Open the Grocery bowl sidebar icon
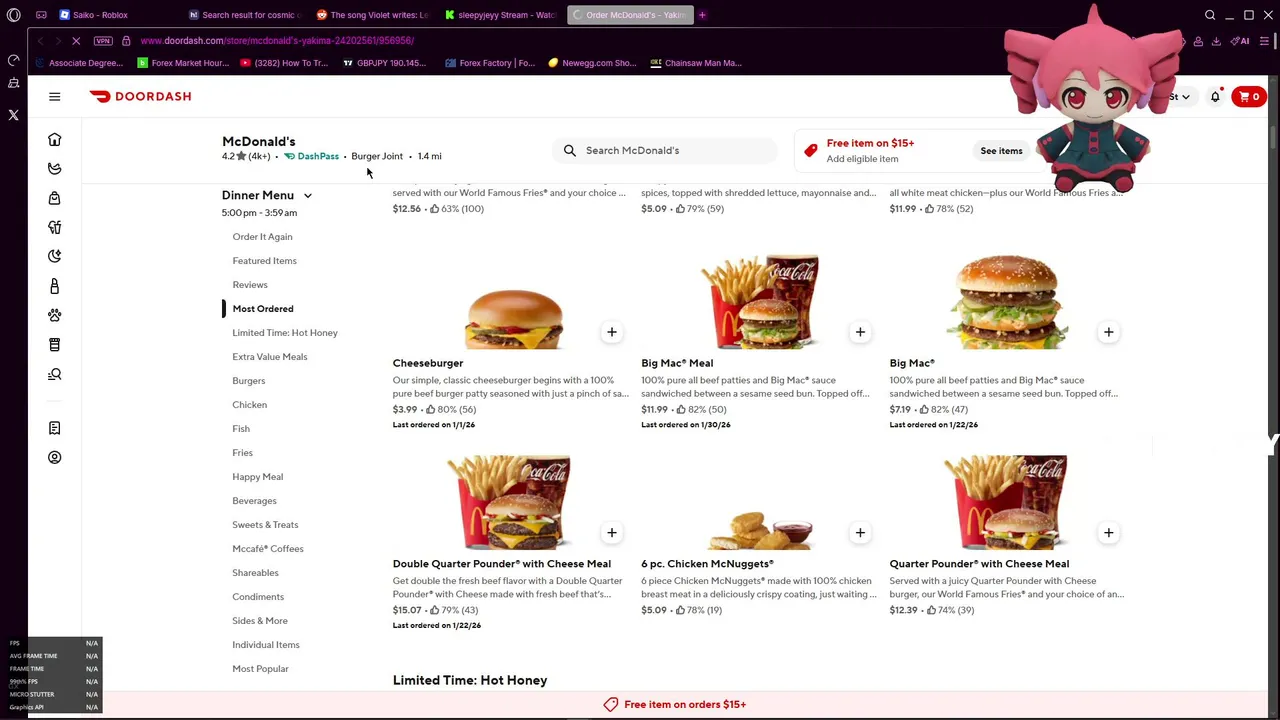The width and height of the screenshot is (1280, 720). [55, 168]
